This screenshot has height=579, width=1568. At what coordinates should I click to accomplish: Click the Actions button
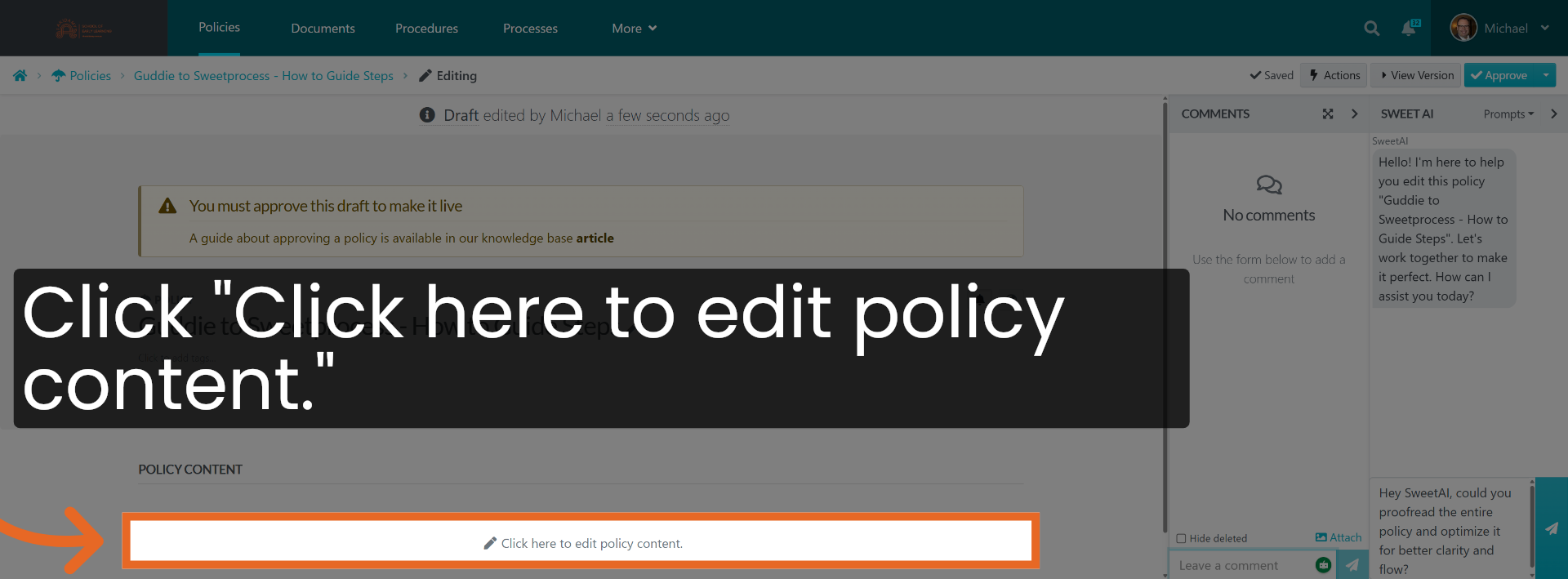(1334, 75)
